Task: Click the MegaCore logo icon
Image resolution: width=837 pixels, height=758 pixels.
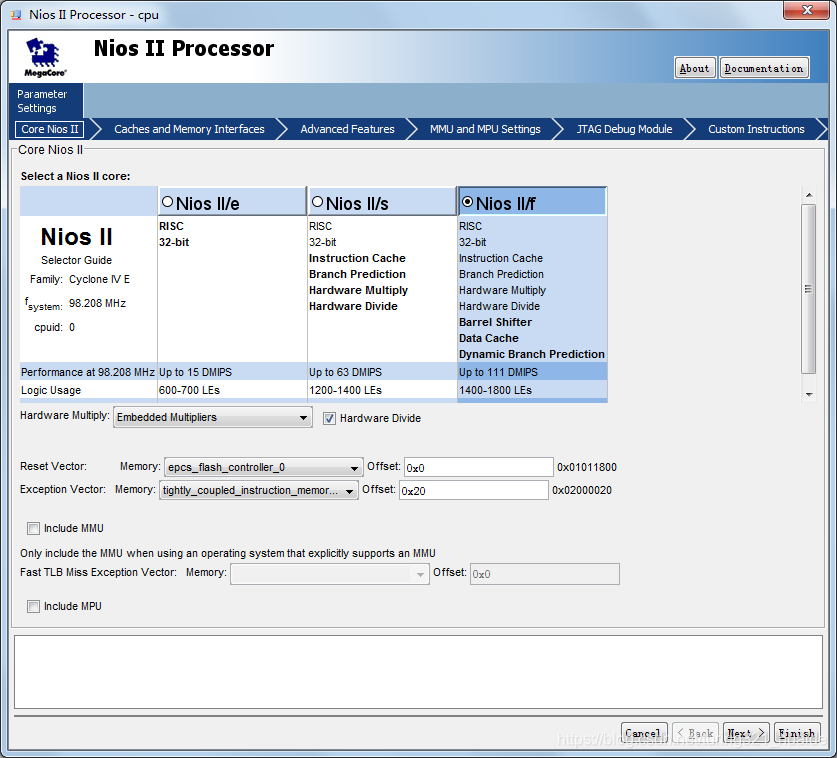Action: coord(45,57)
